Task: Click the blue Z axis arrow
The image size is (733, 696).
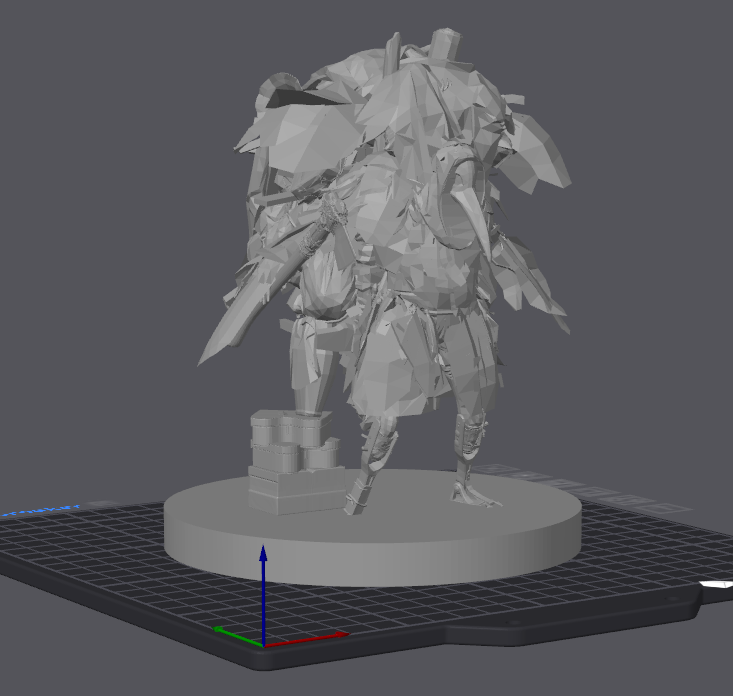Action: [263, 594]
